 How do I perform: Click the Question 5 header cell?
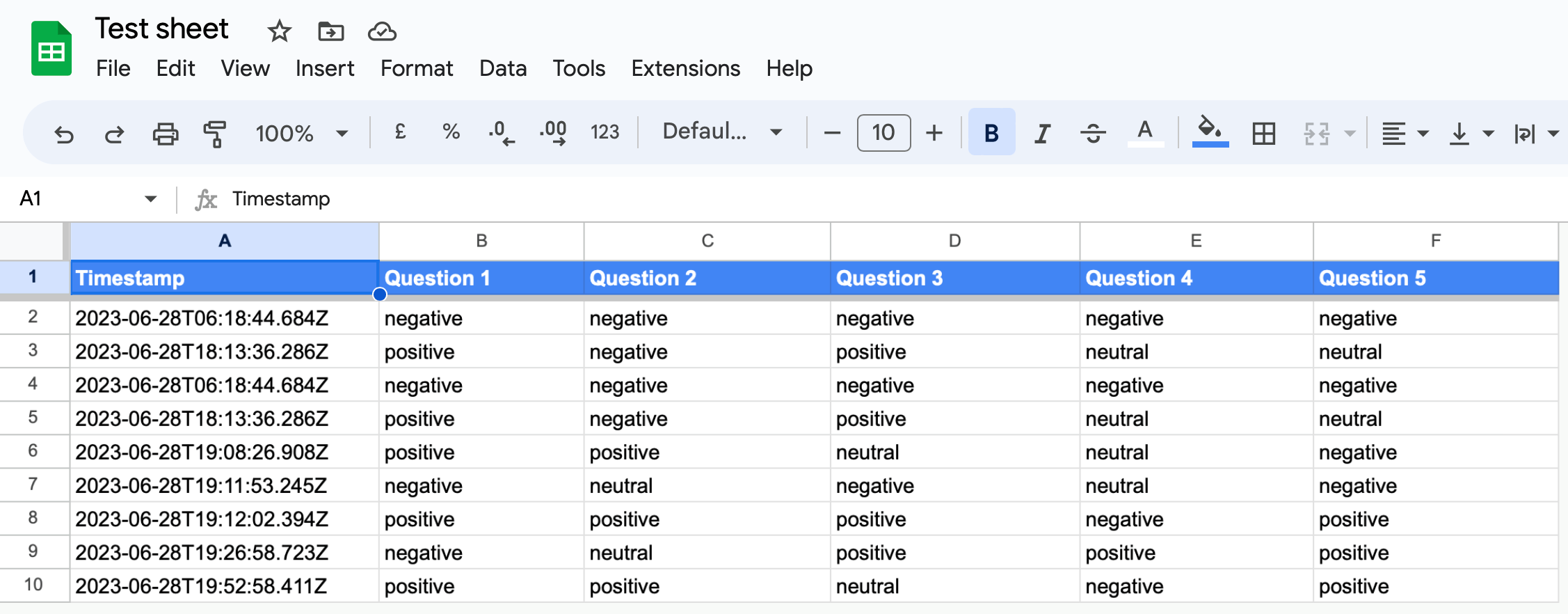pyautogui.click(x=1436, y=278)
